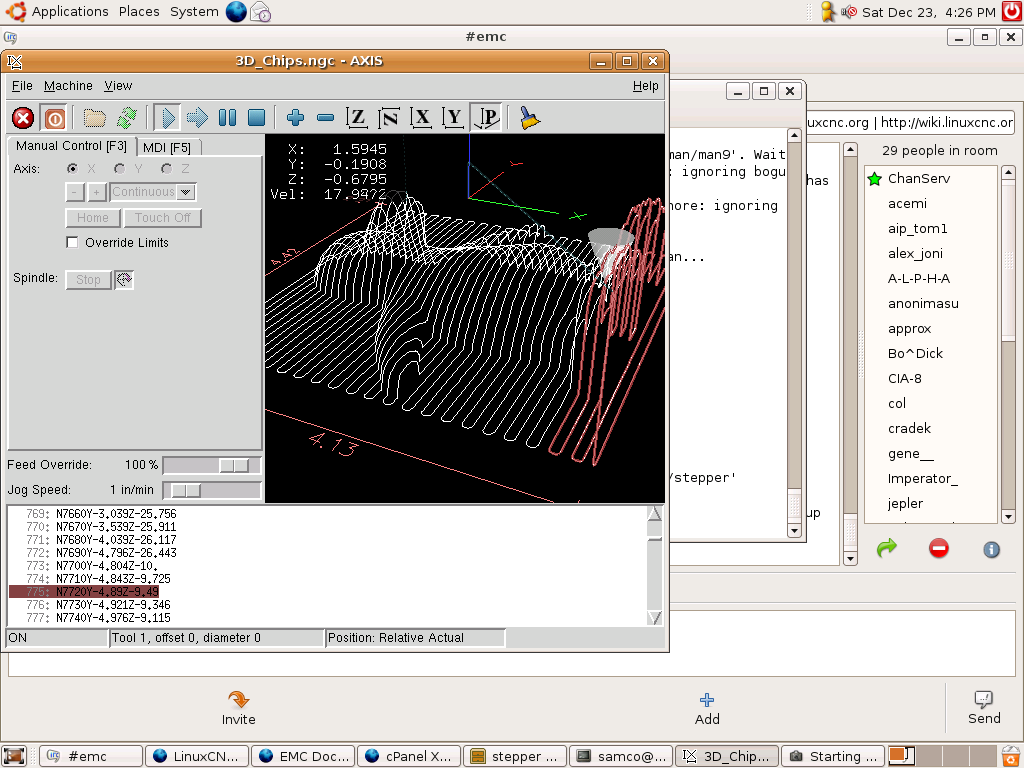The height and width of the screenshot is (768, 1024).
Task: Switch to stepper taskbar window
Action: (515, 756)
